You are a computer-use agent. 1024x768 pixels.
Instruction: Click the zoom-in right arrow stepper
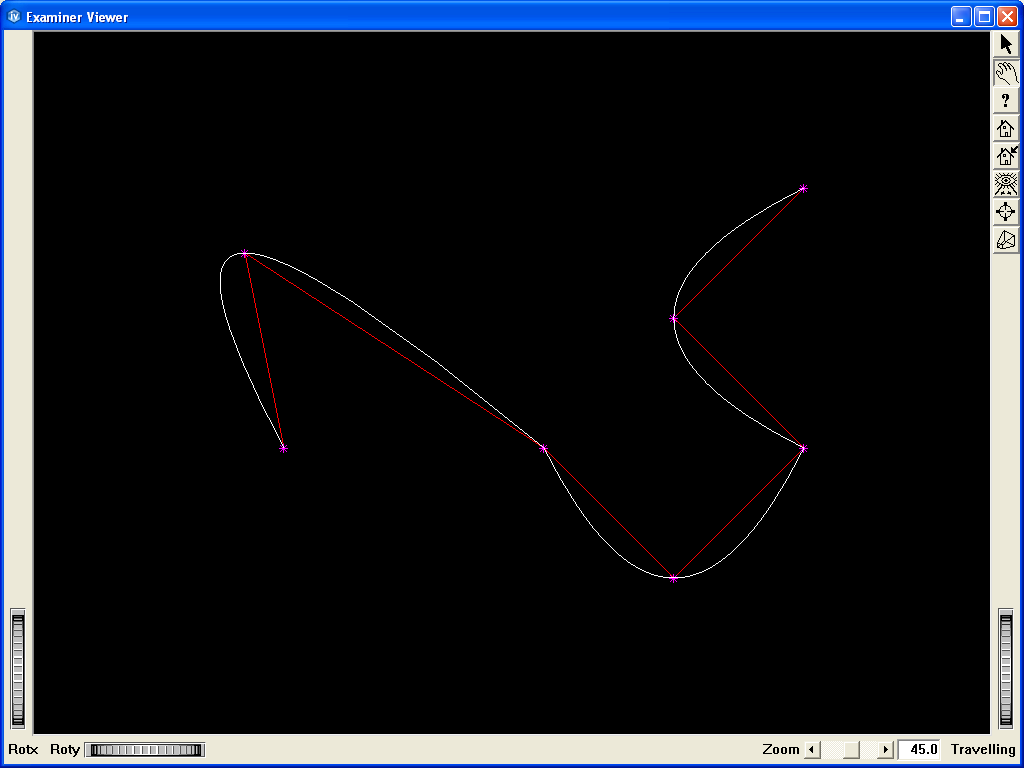(x=884, y=749)
